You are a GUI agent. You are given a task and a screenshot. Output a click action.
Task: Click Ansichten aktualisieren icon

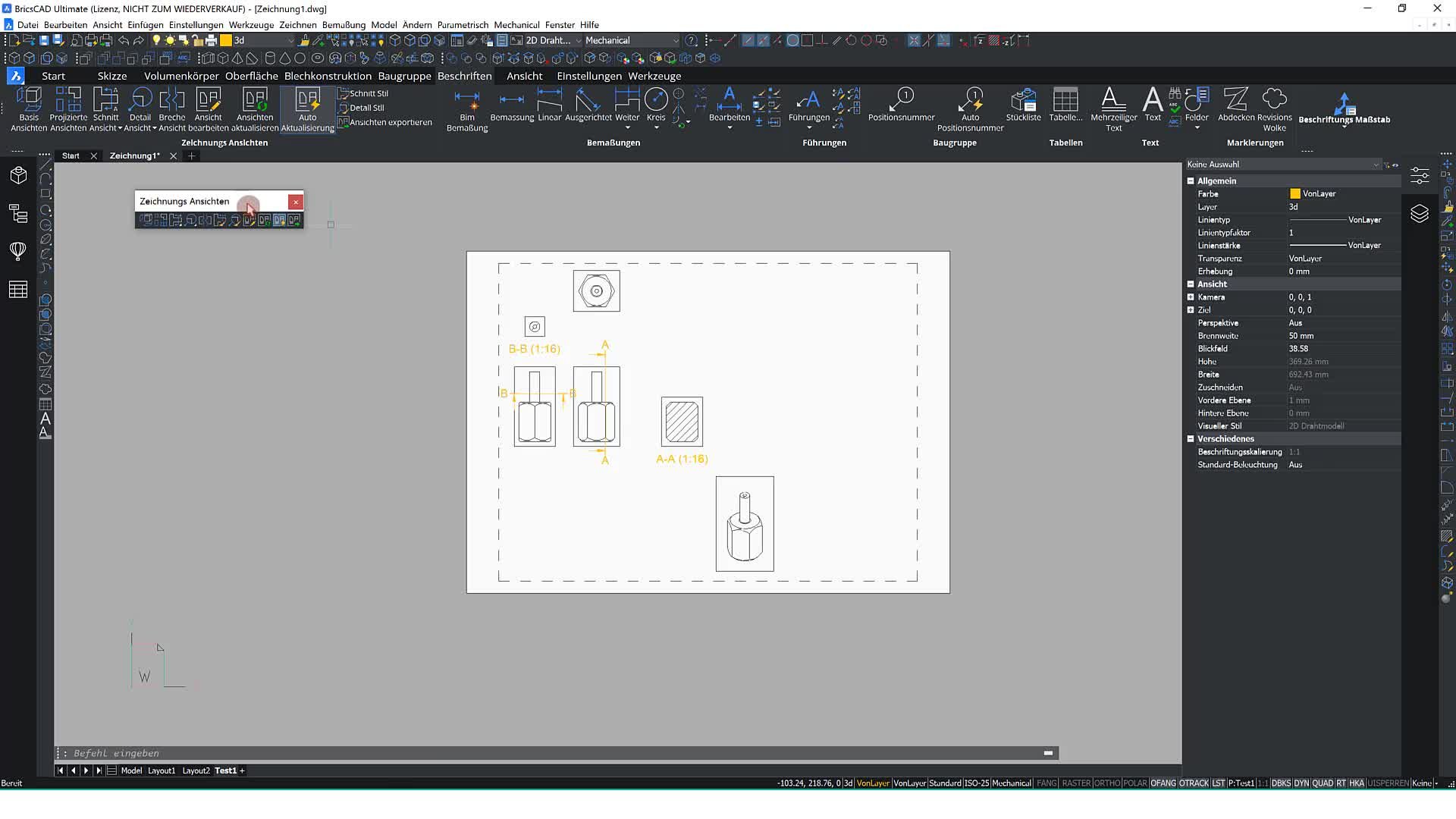(255, 109)
